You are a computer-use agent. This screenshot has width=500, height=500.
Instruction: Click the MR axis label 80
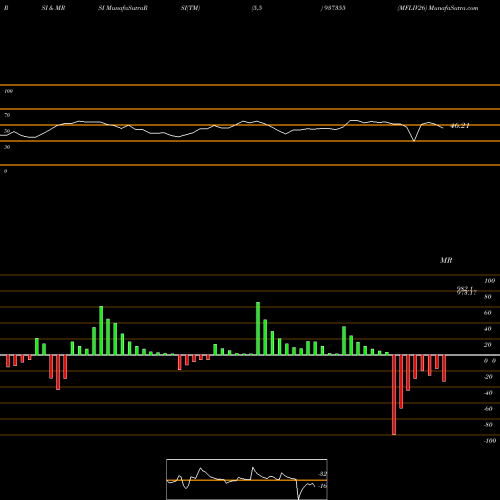tap(487, 297)
